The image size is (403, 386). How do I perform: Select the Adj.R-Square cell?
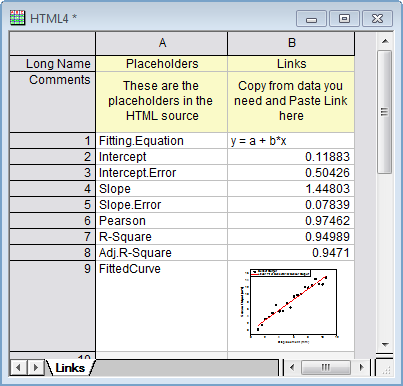pyautogui.click(x=162, y=253)
